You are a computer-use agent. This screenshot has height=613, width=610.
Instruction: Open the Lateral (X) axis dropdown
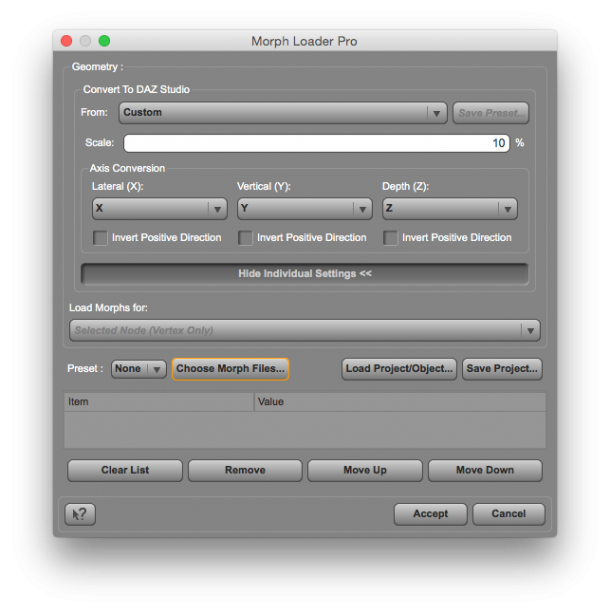160,208
